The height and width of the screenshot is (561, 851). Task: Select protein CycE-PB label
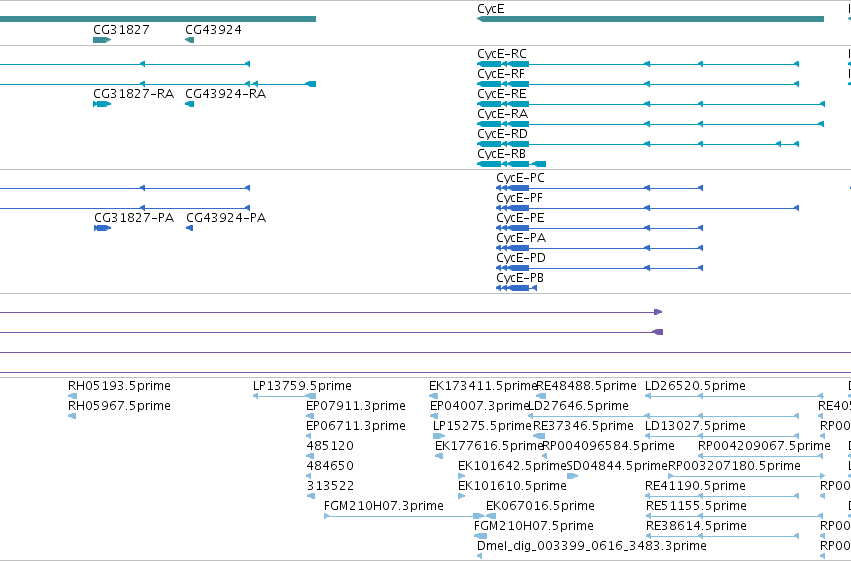pyautogui.click(x=520, y=278)
